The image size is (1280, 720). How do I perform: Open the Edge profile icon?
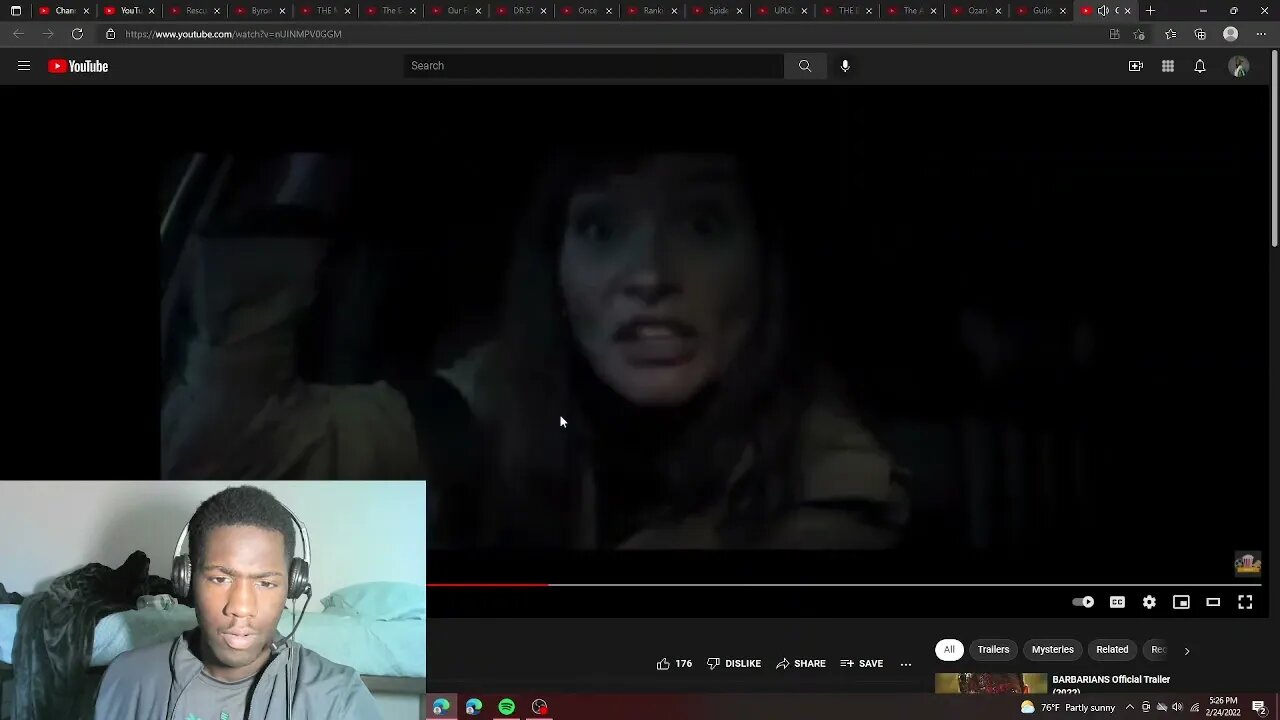click(x=1231, y=34)
